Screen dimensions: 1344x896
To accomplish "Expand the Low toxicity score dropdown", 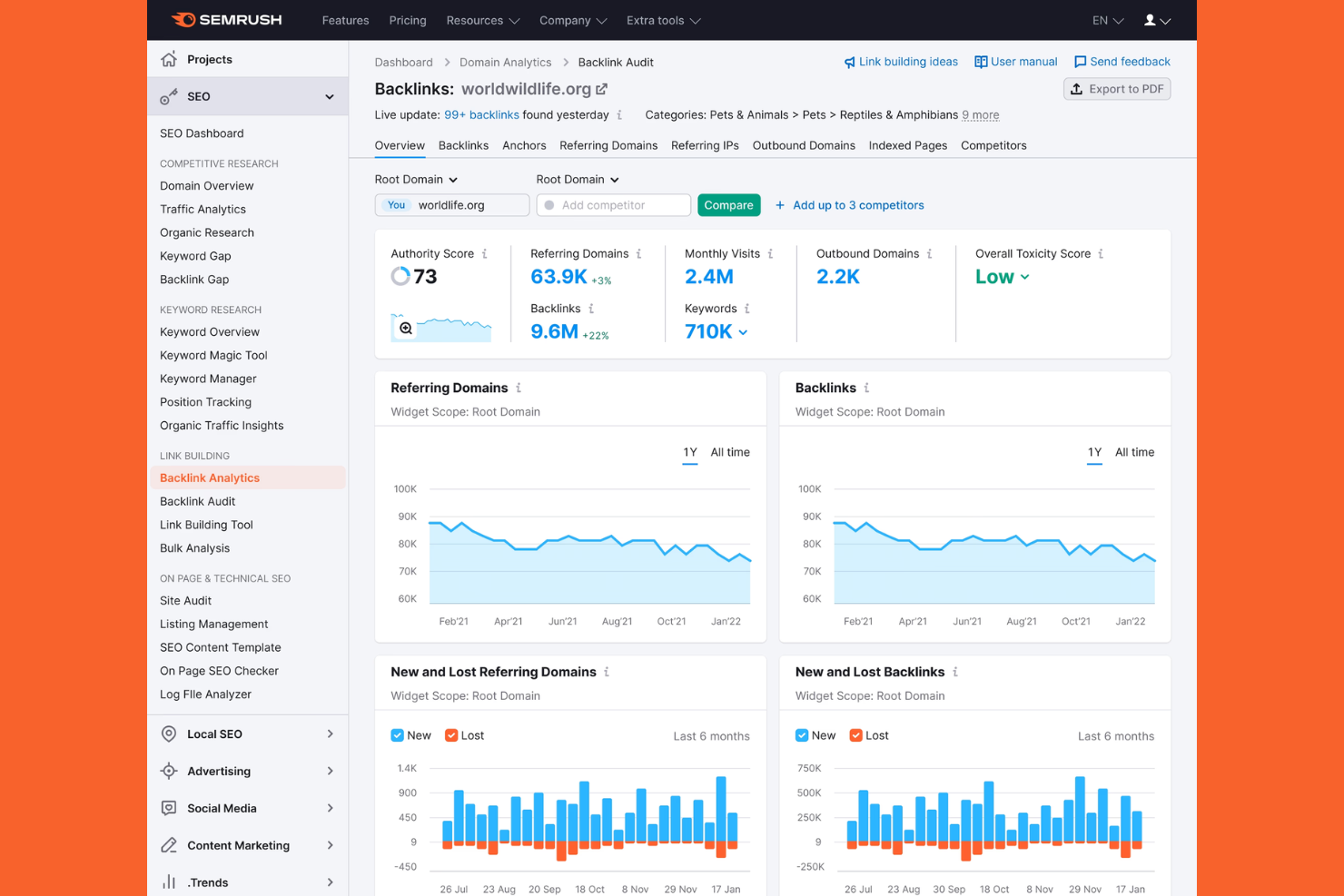I will 1003,277.
